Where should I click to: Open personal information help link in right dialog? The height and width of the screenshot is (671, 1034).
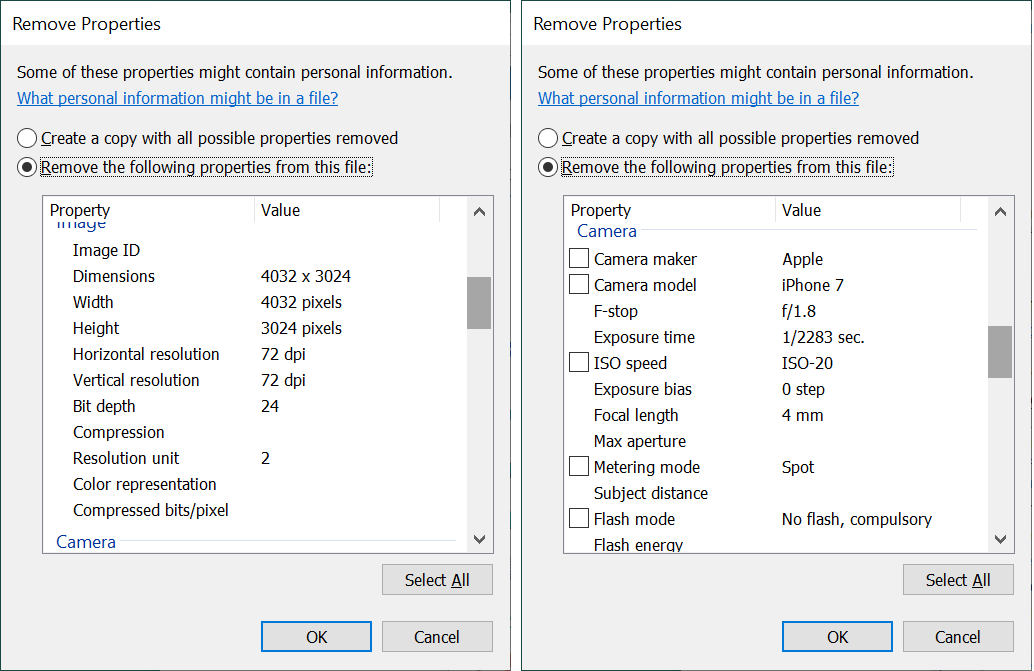click(x=698, y=98)
